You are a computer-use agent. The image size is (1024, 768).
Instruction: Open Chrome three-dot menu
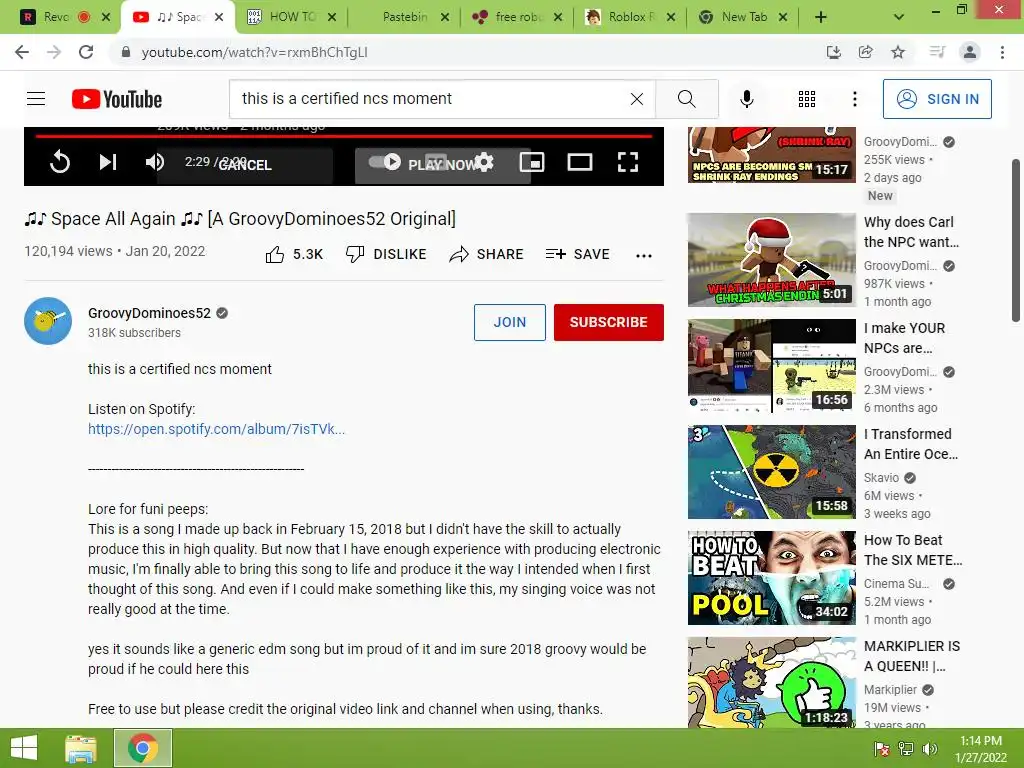click(x=1002, y=52)
